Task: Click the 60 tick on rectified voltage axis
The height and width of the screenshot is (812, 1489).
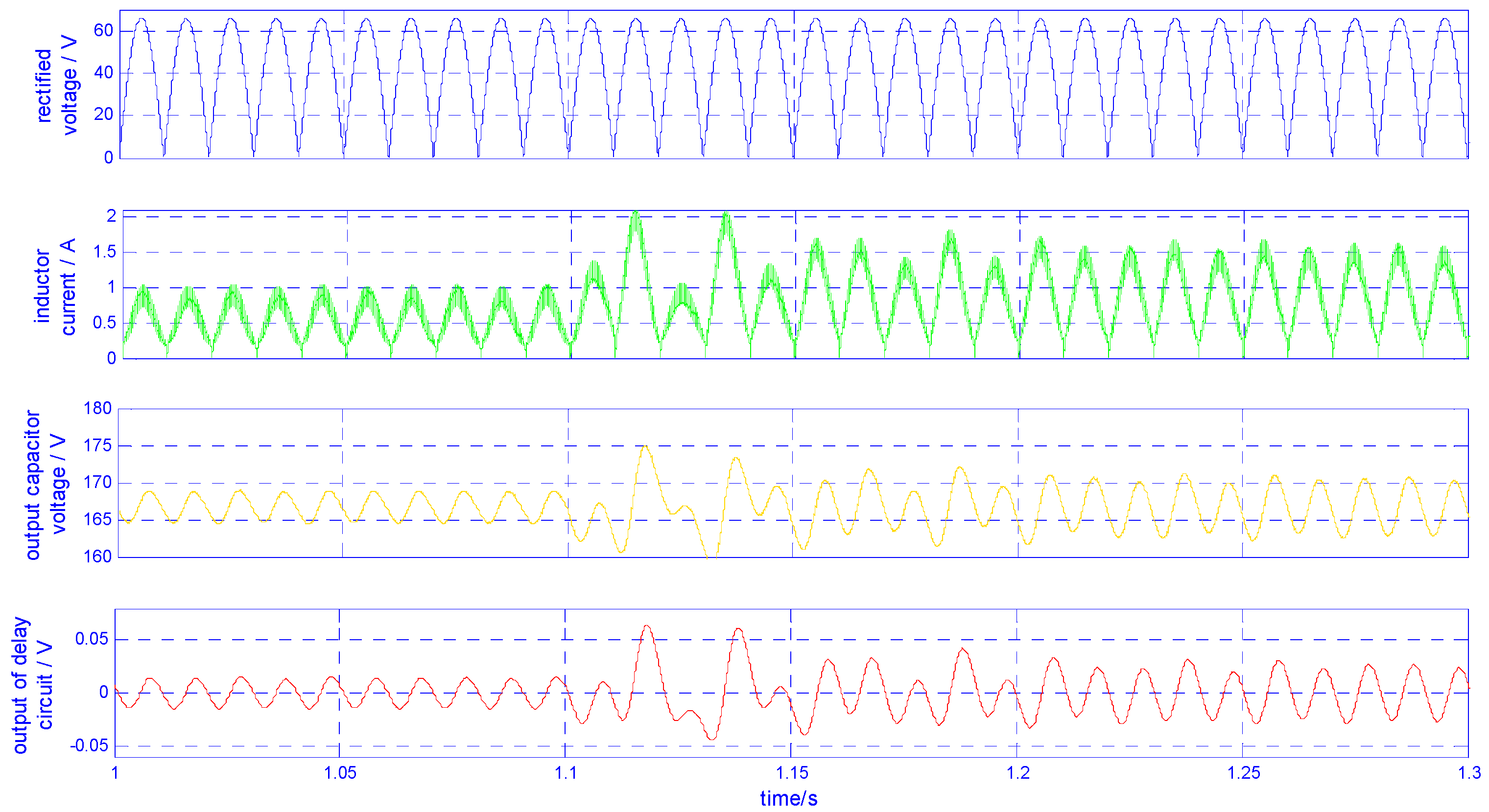Action: click(x=103, y=31)
